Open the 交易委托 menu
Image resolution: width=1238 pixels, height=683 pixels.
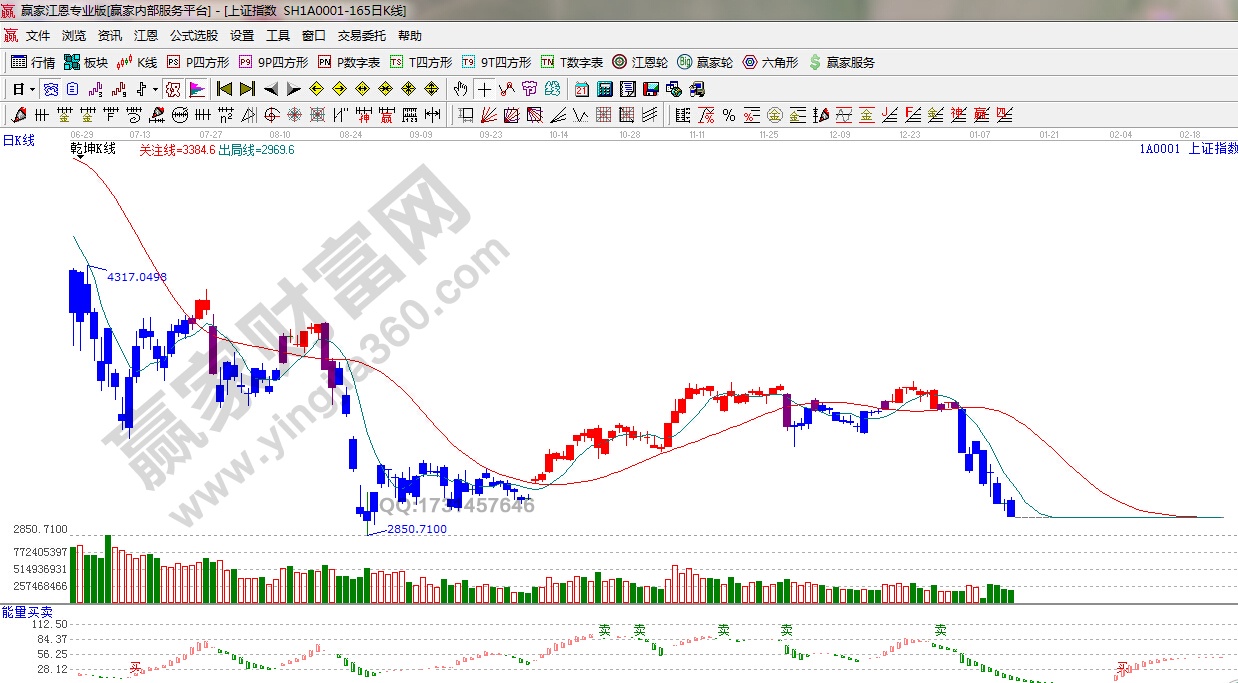[x=361, y=36]
